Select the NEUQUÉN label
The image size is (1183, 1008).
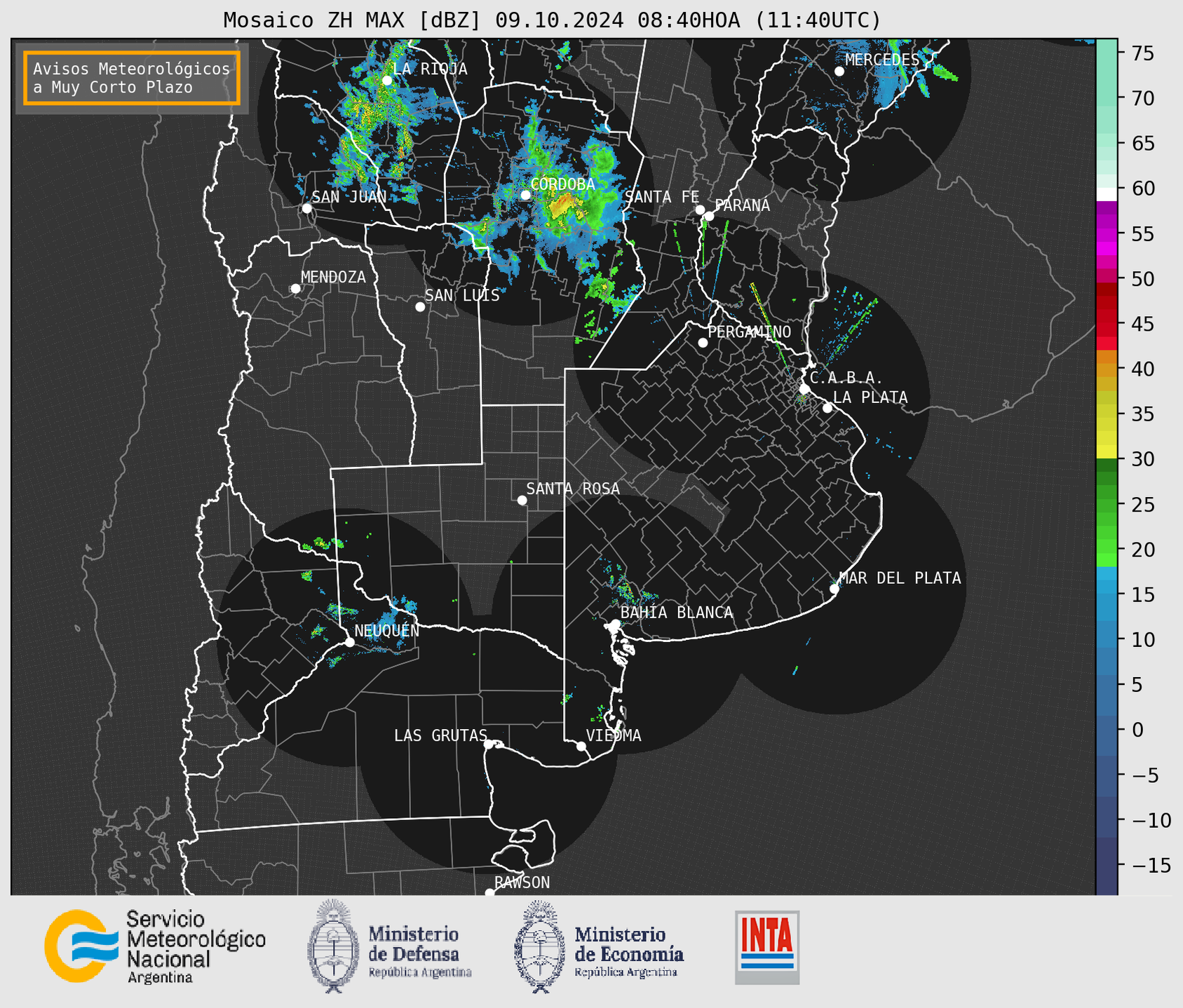[387, 630]
